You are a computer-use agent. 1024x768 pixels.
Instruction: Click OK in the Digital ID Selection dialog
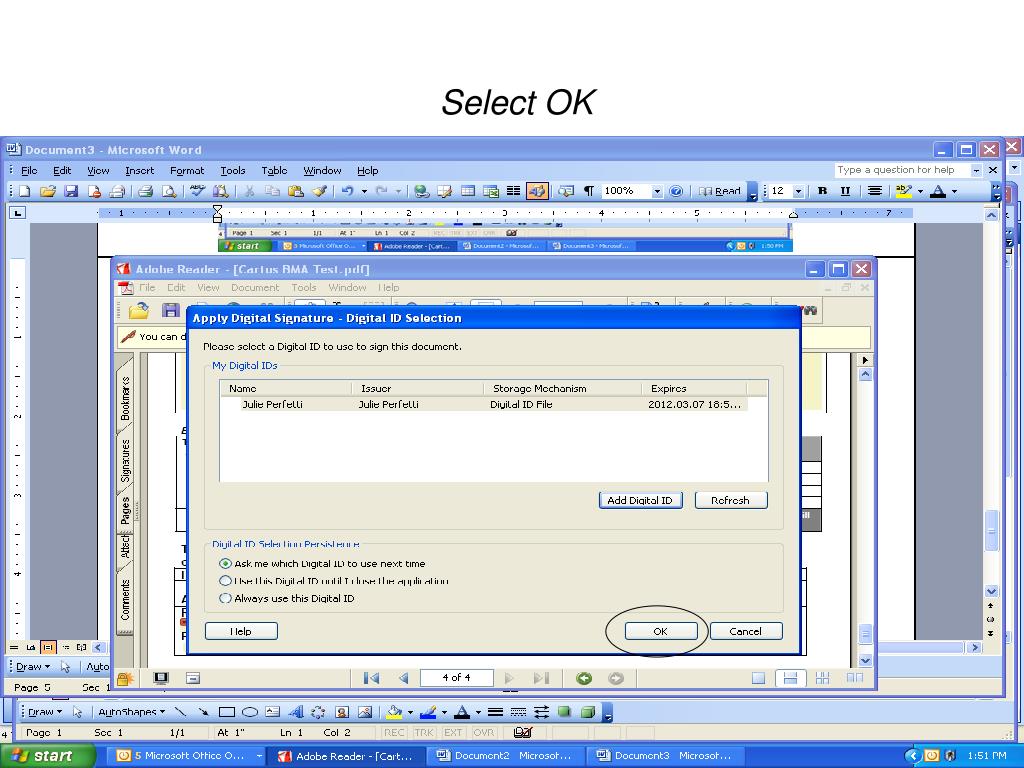[x=661, y=631]
